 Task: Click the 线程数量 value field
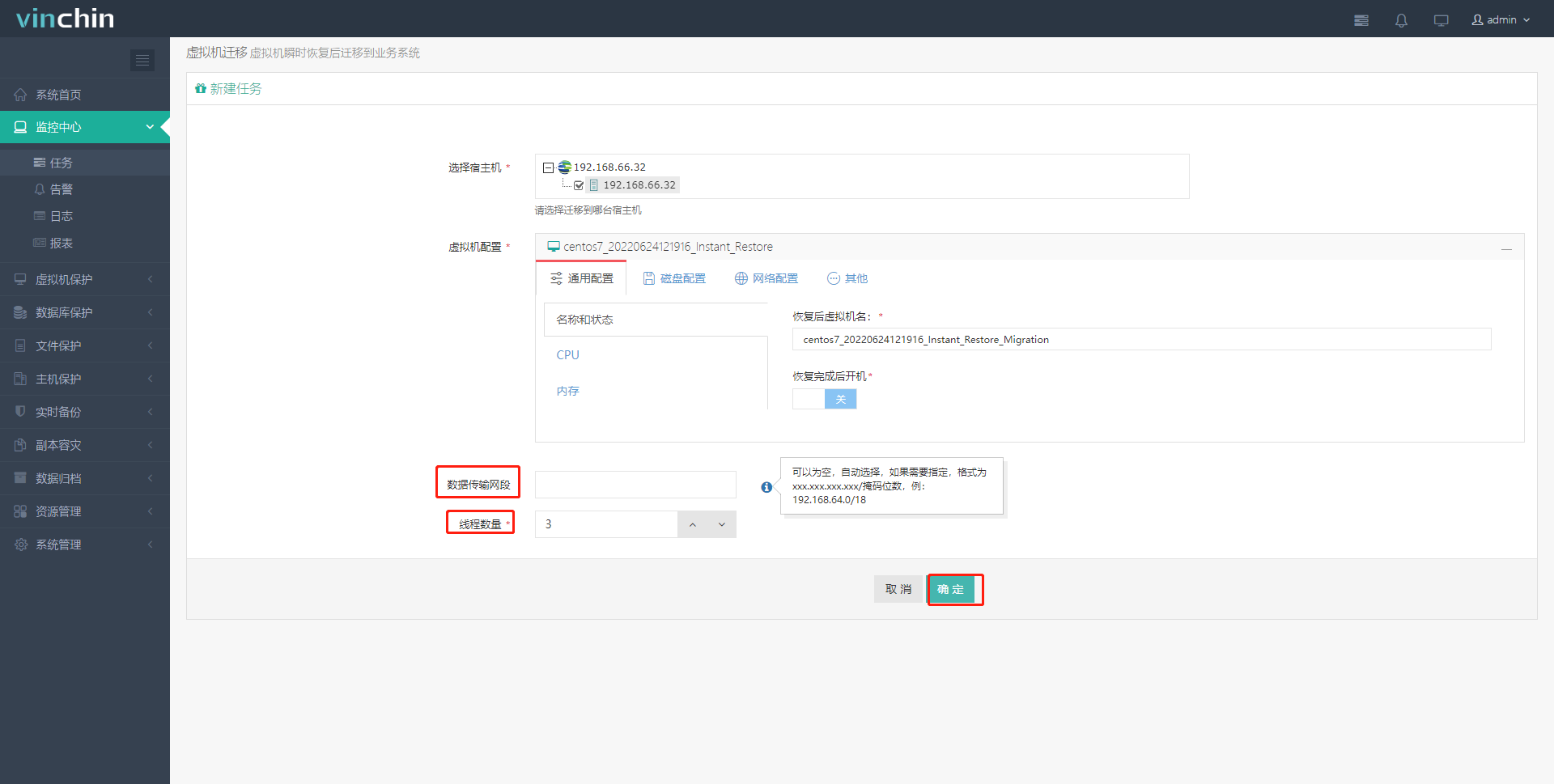606,524
